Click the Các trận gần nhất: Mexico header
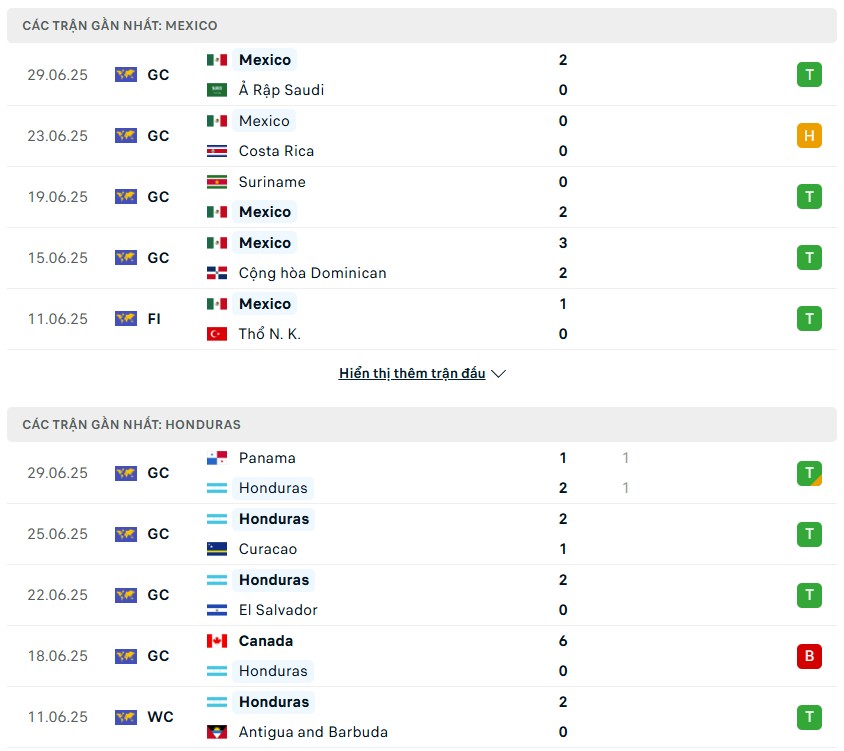The width and height of the screenshot is (844, 751). click(x=422, y=25)
